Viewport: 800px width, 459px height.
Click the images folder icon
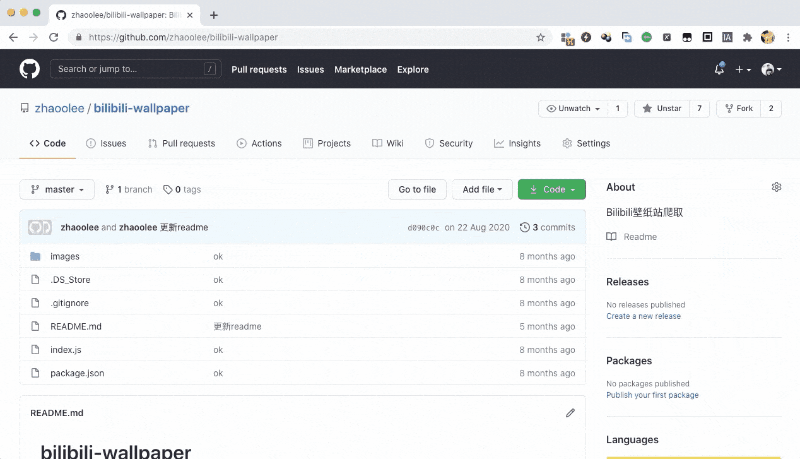35,256
